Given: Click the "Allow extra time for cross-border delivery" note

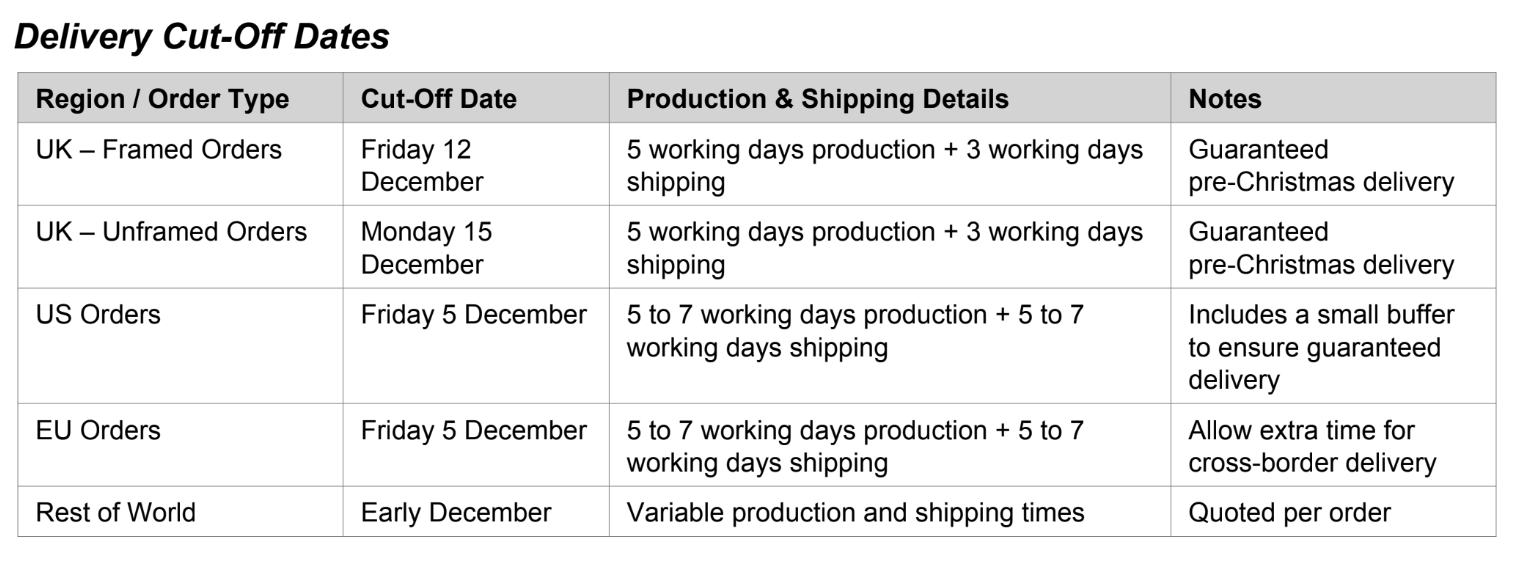Looking at the screenshot, I should click(x=1312, y=446).
